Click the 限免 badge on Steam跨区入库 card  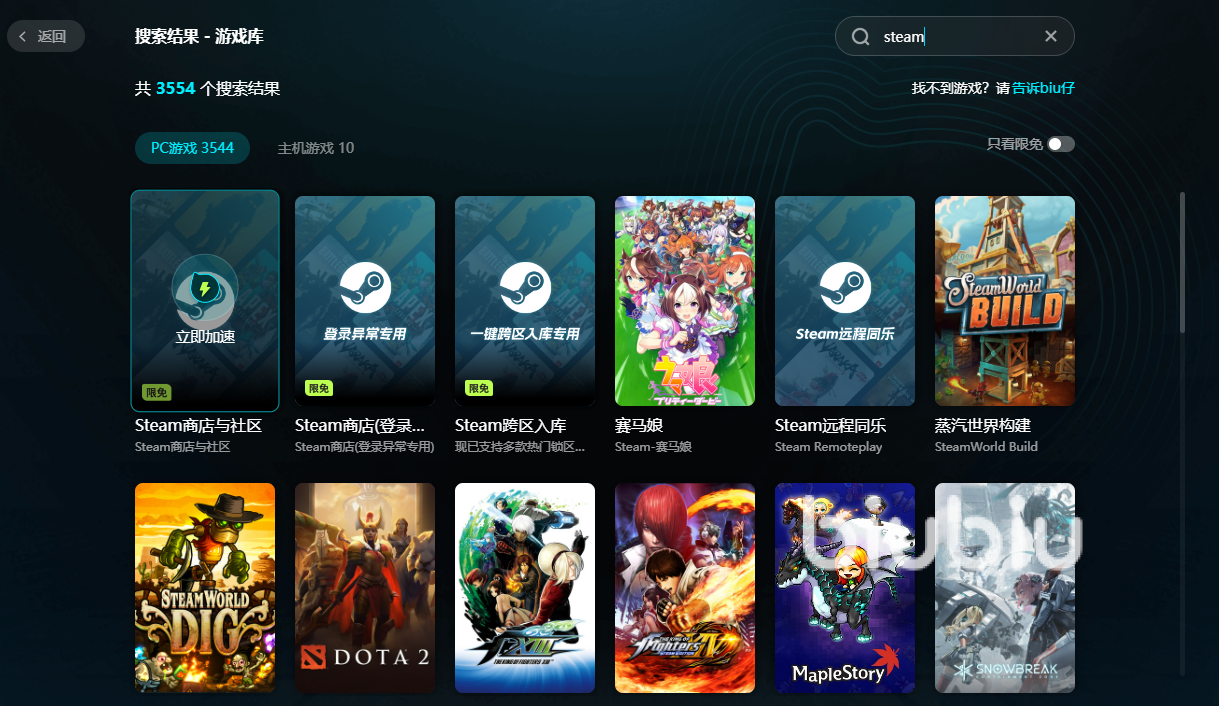(478, 388)
